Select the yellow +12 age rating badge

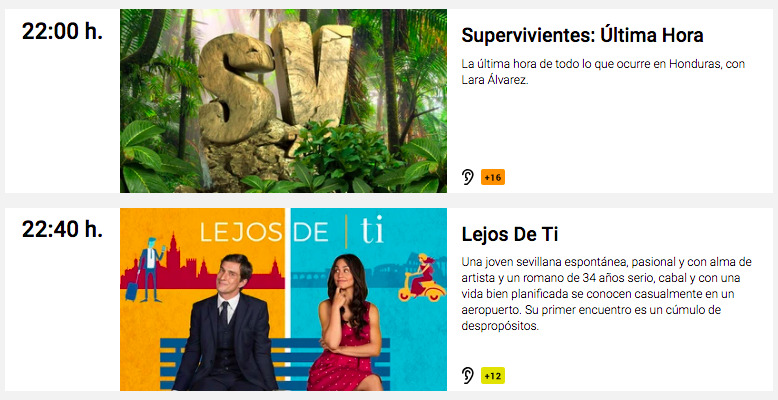point(493,376)
